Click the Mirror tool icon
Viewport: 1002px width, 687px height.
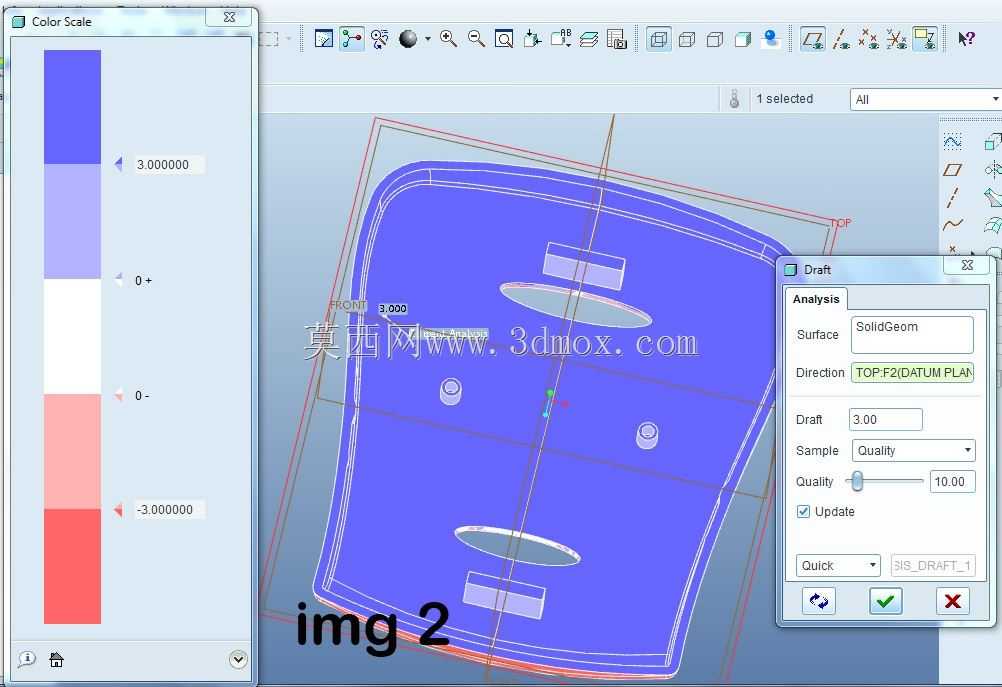coord(993,169)
